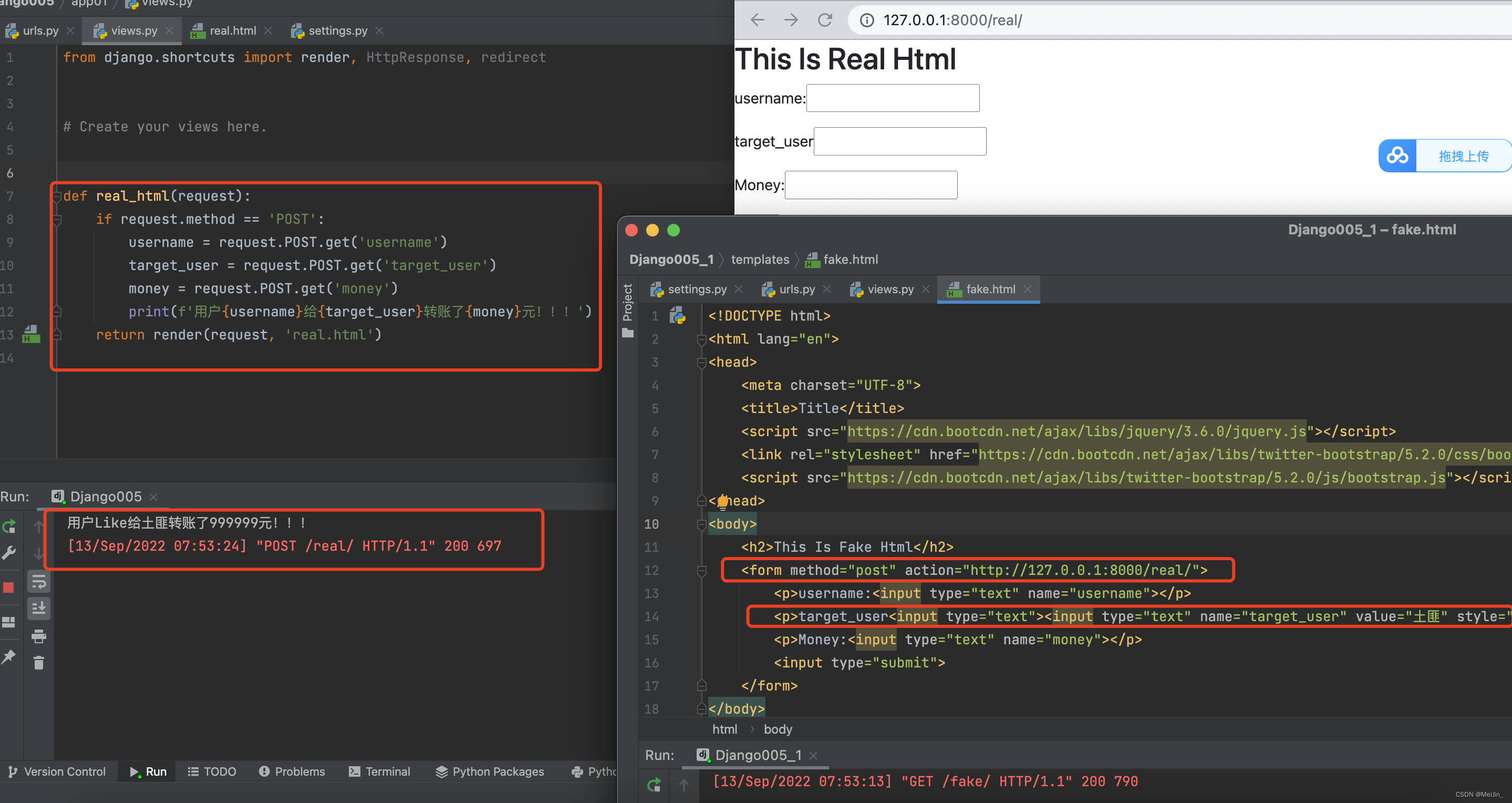
Task: Click the browser back arrow
Action: (x=757, y=20)
